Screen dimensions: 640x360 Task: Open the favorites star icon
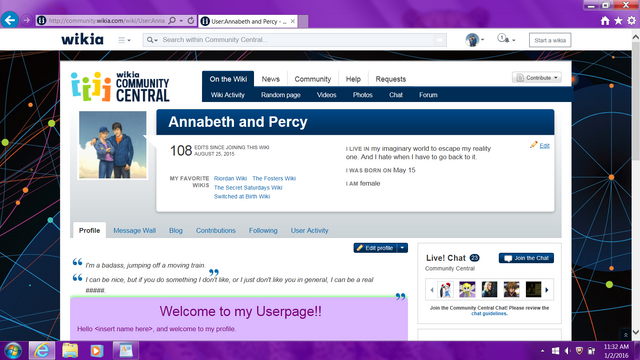pos(618,21)
